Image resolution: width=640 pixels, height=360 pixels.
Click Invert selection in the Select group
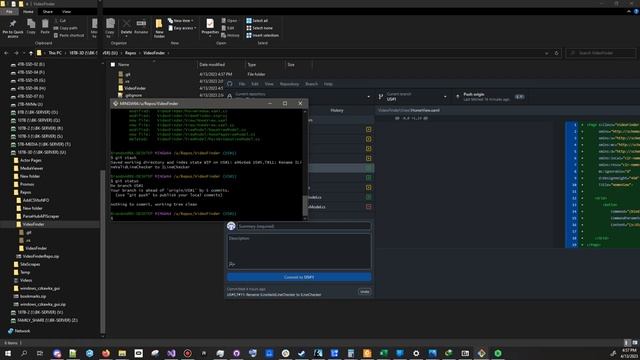262,36
